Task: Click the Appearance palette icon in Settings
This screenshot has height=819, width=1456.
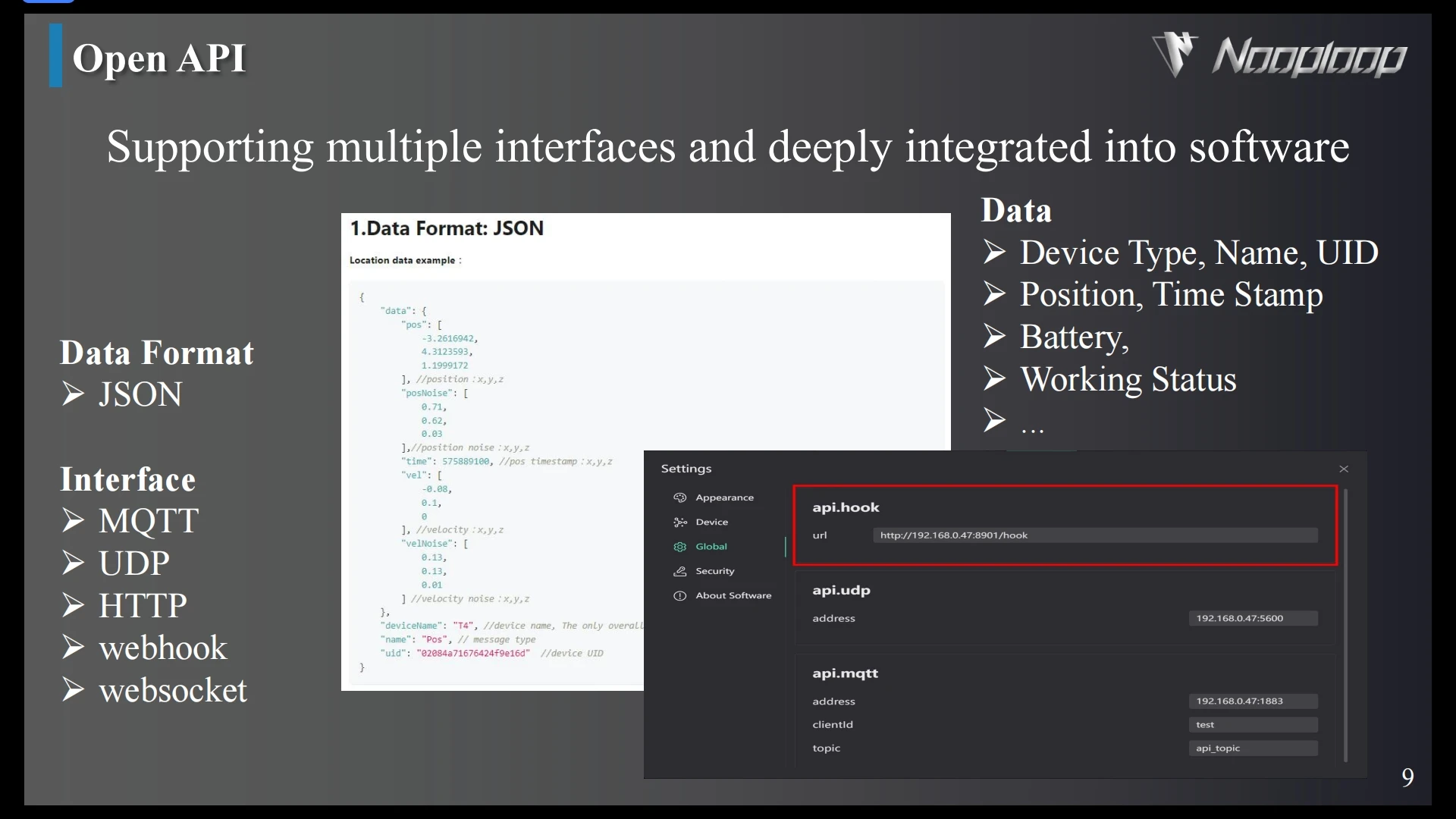Action: [x=679, y=497]
